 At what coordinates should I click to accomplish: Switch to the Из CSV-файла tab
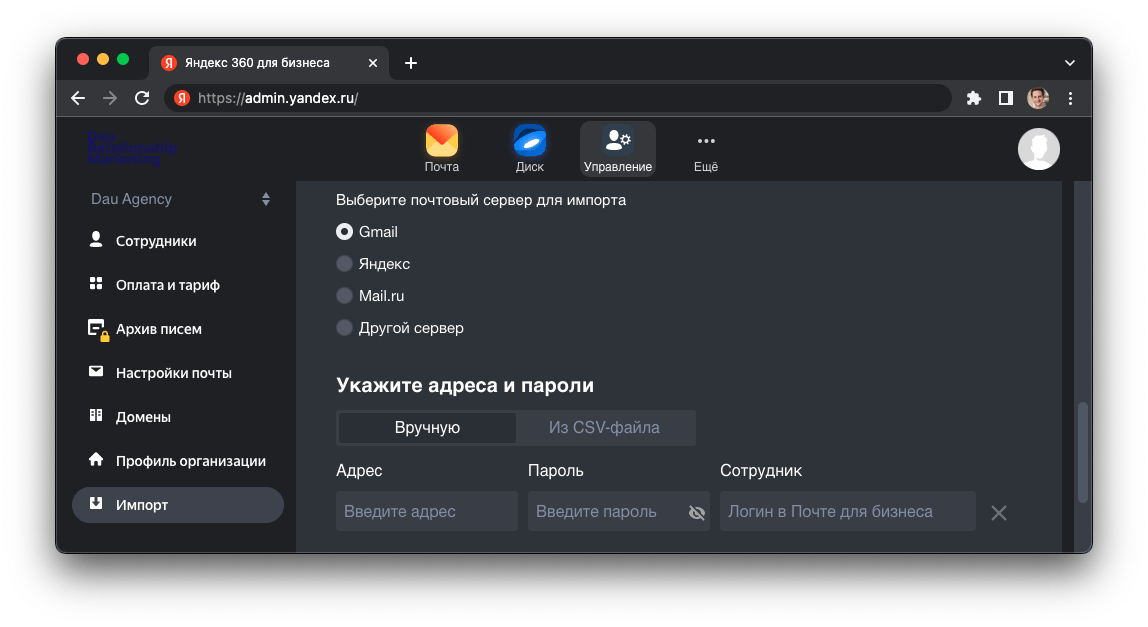[x=605, y=428]
